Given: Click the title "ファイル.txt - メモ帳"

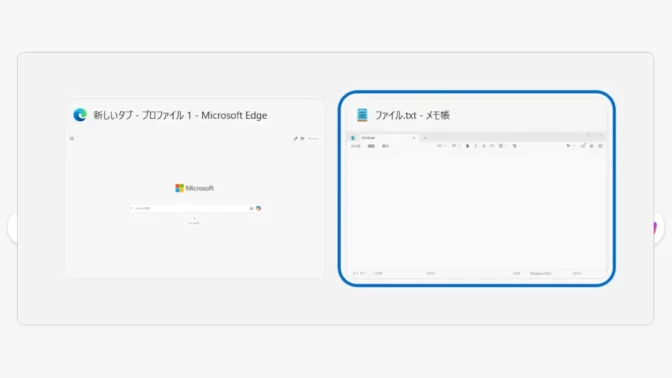Looking at the screenshot, I should tap(412, 115).
